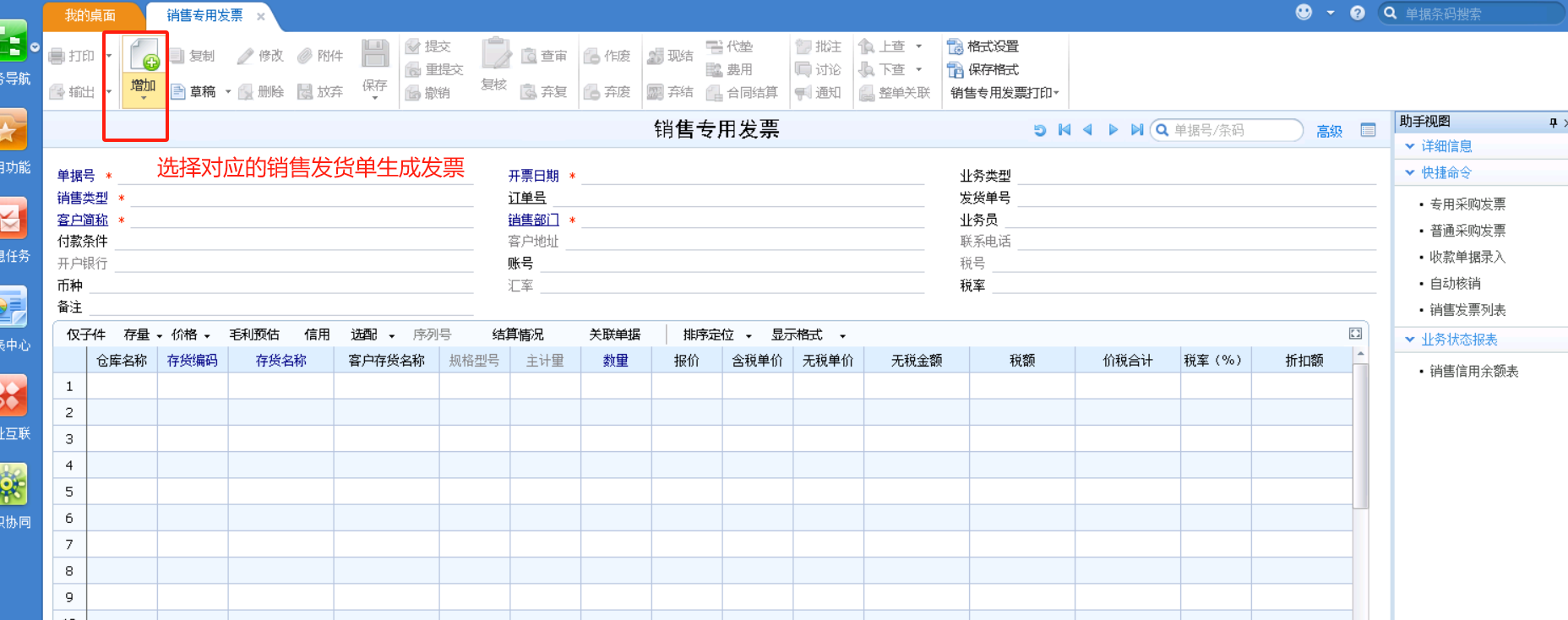Click 仅子件 in table toolbar
The height and width of the screenshot is (620, 1568).
85,335
